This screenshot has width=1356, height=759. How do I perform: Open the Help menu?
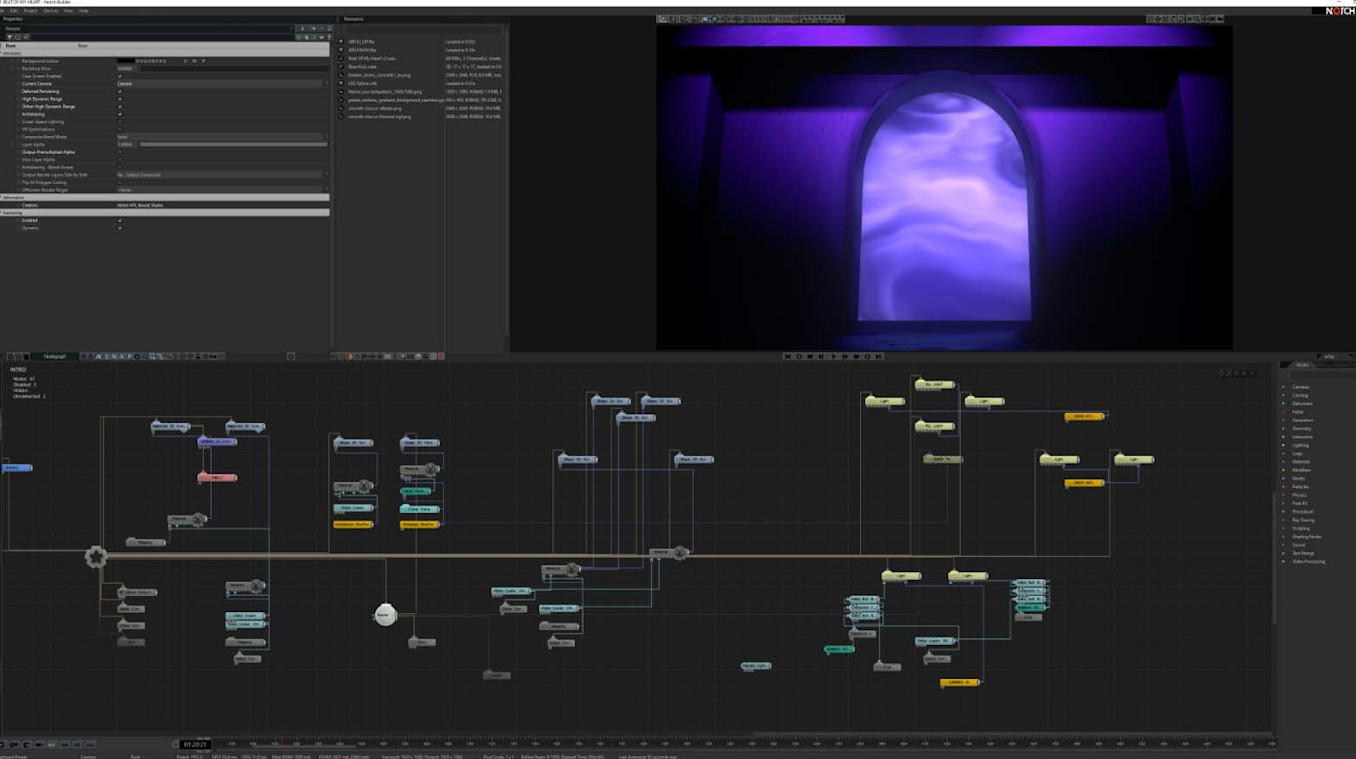pos(83,11)
